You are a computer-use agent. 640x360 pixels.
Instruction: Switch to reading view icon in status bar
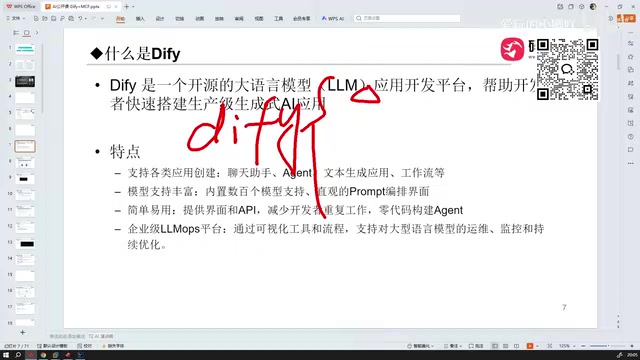(517, 346)
